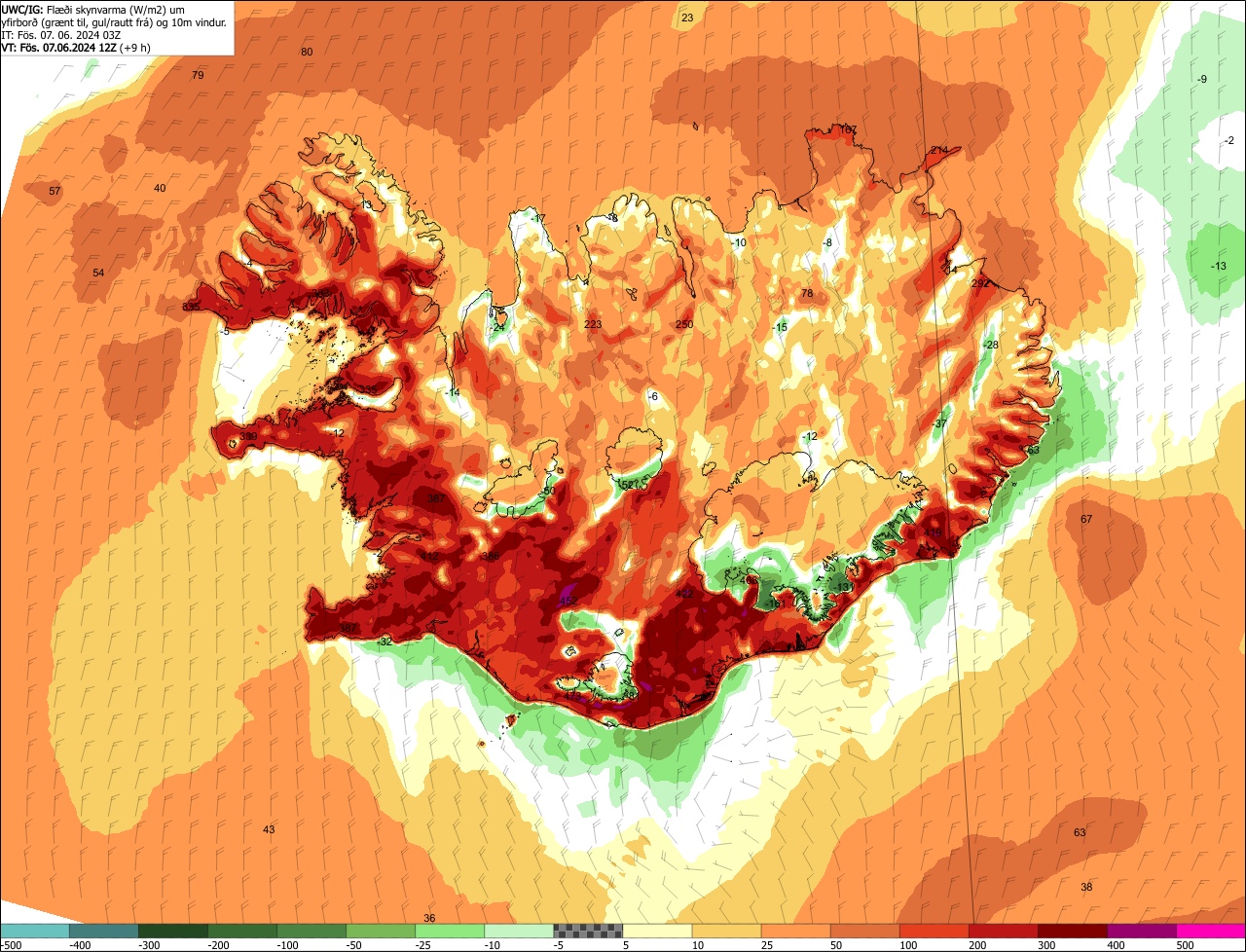Click the '-37' value on the map
Viewport: 1246px width, 952px height.
939,423
